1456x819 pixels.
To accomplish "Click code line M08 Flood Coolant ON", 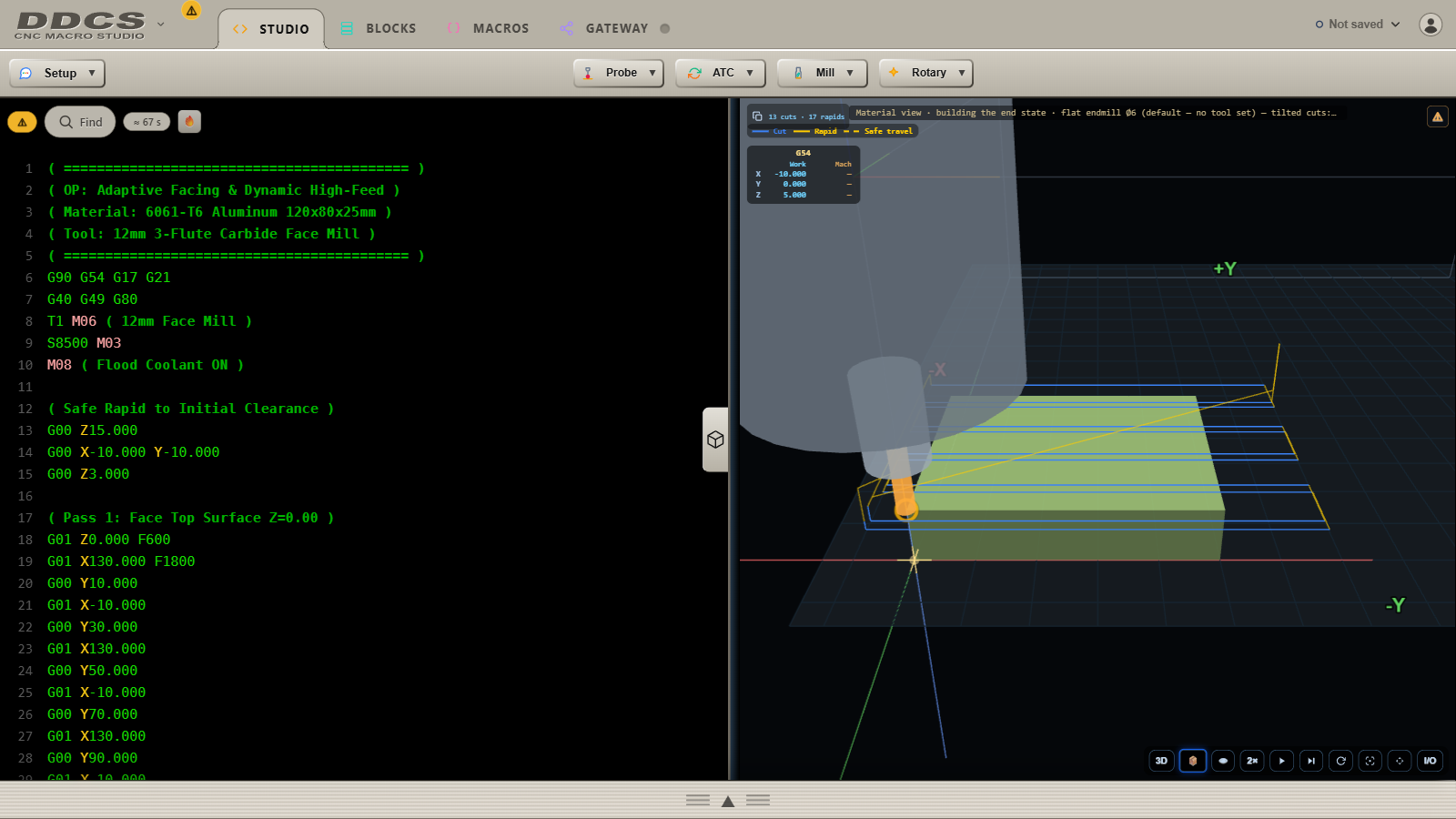I will point(146,365).
